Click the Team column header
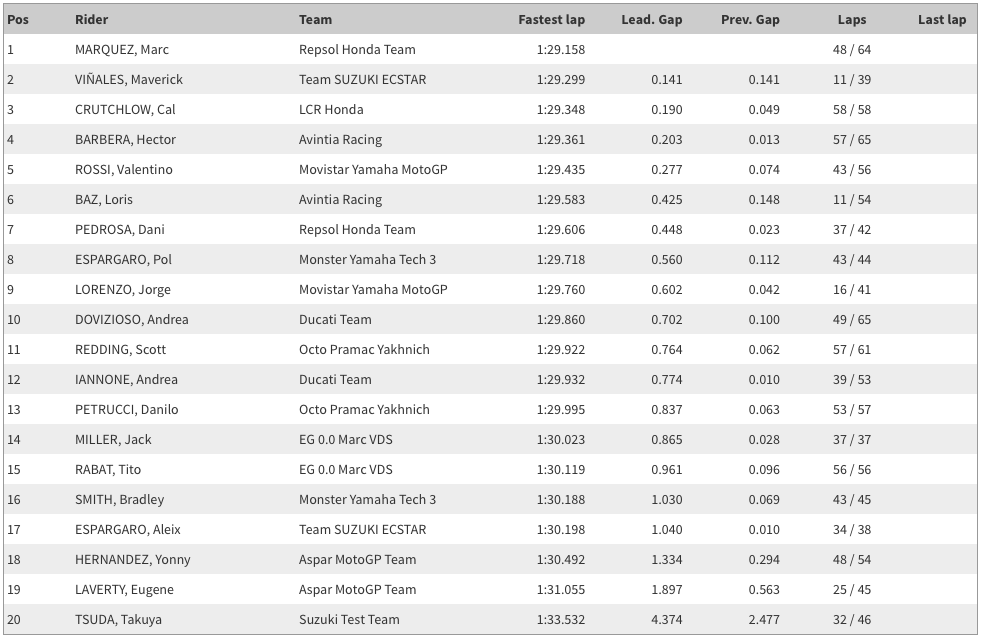Viewport: 981px width, 638px height. click(x=315, y=19)
